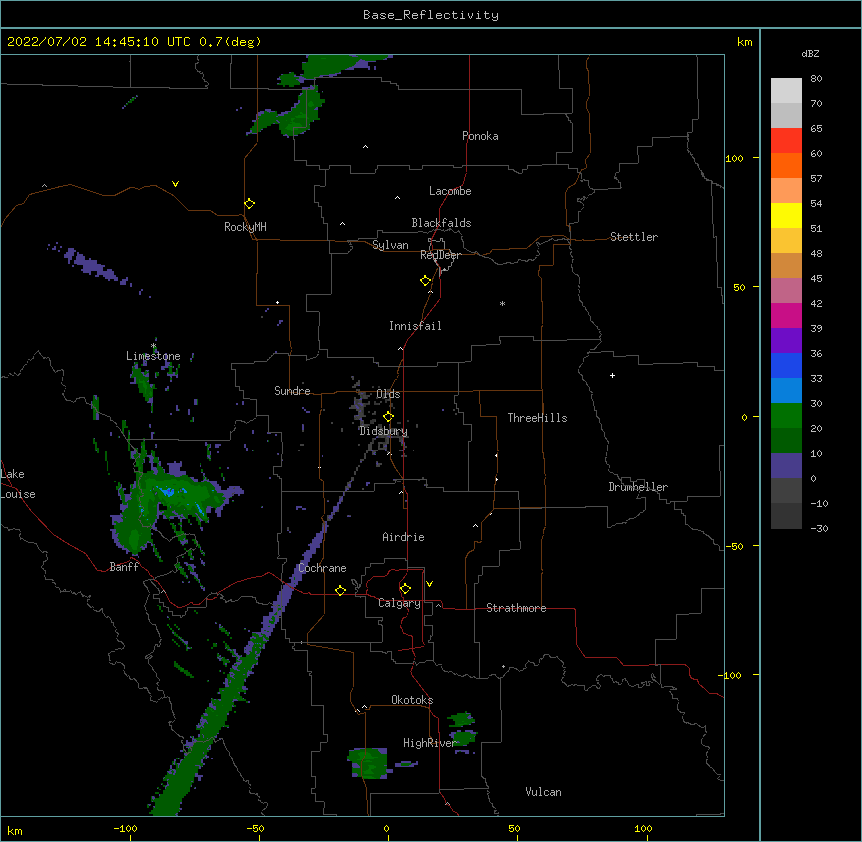Click the yellow marker south of RedDeer

click(x=425, y=281)
